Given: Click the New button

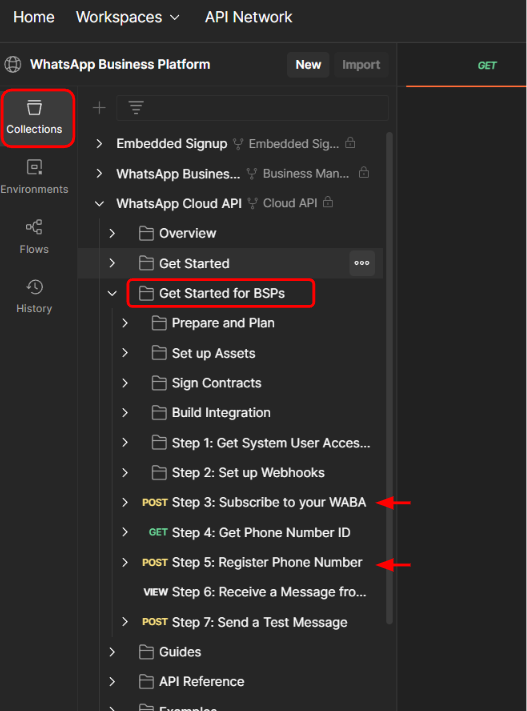Looking at the screenshot, I should pyautogui.click(x=308, y=65).
